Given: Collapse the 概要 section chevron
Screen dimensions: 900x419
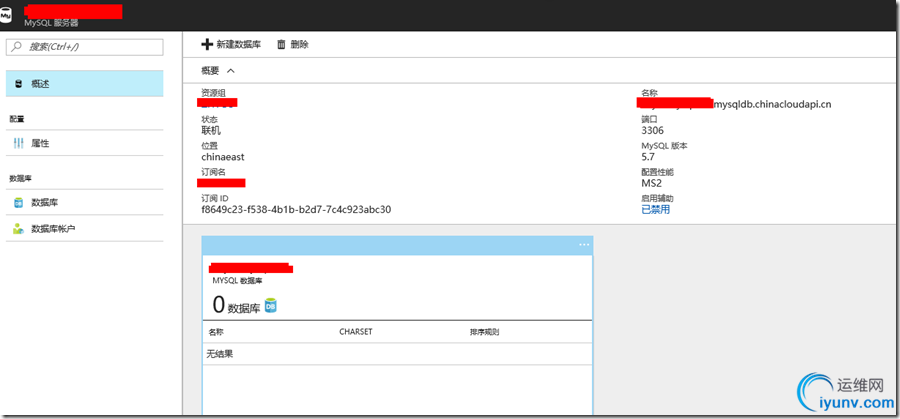Looking at the screenshot, I should tap(231, 71).
